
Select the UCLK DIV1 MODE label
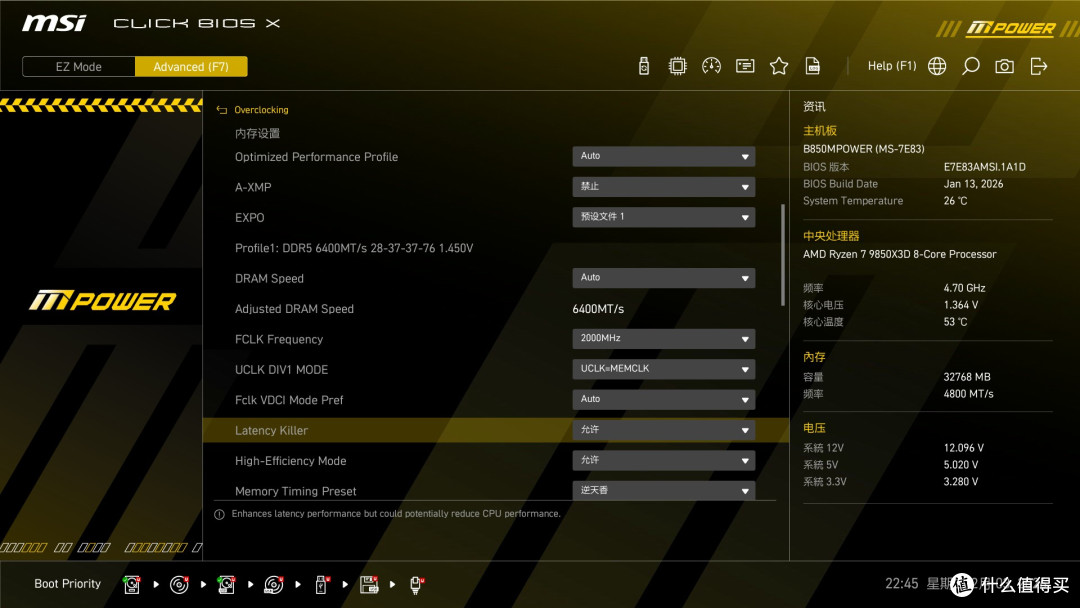tap(281, 370)
